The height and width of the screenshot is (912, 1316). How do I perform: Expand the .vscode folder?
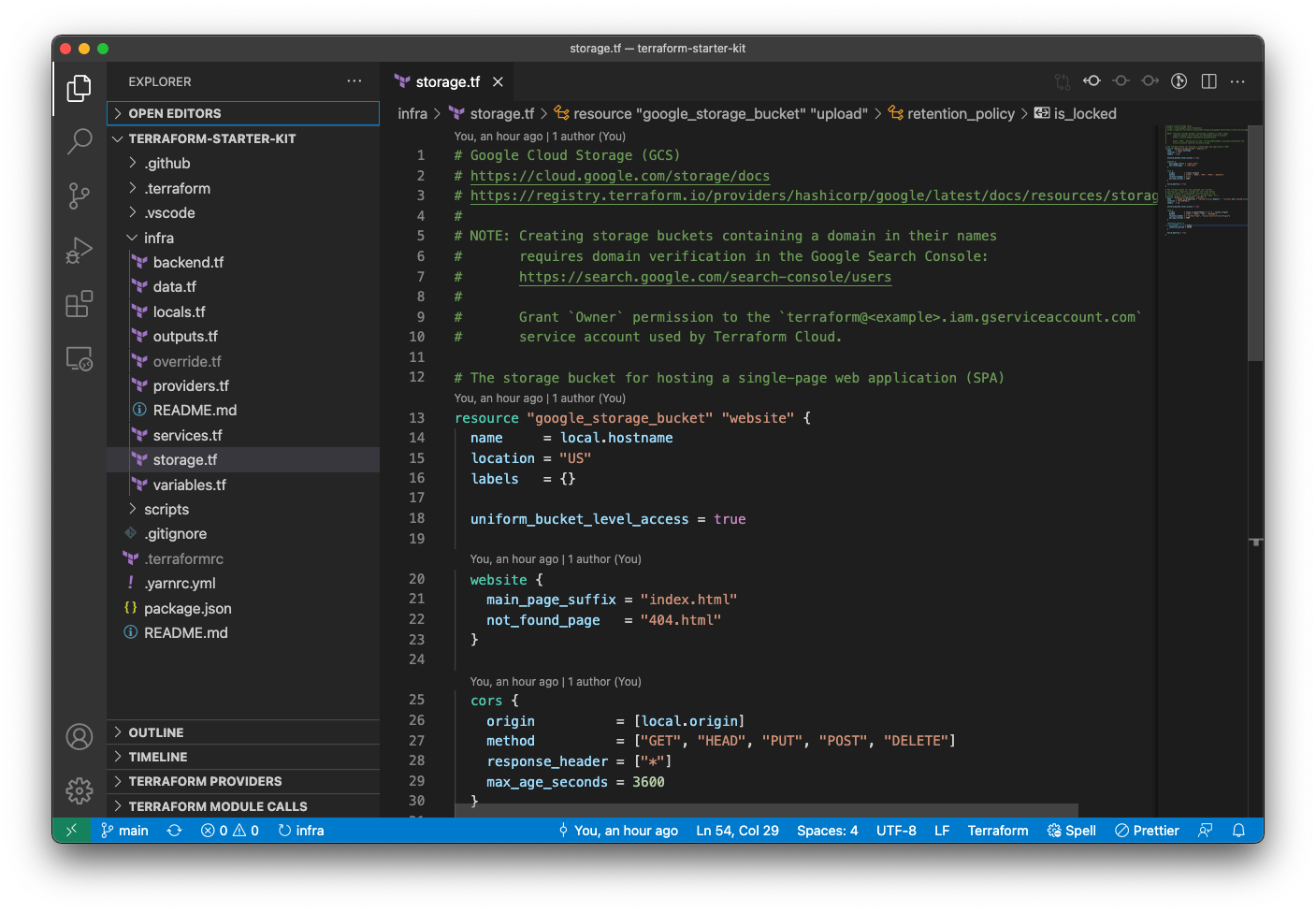243,213
